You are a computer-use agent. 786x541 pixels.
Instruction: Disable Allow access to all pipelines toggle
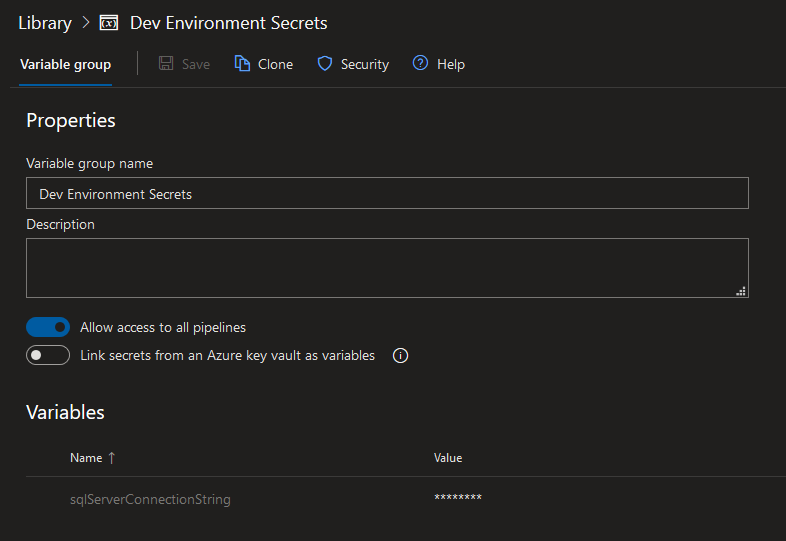(48, 327)
